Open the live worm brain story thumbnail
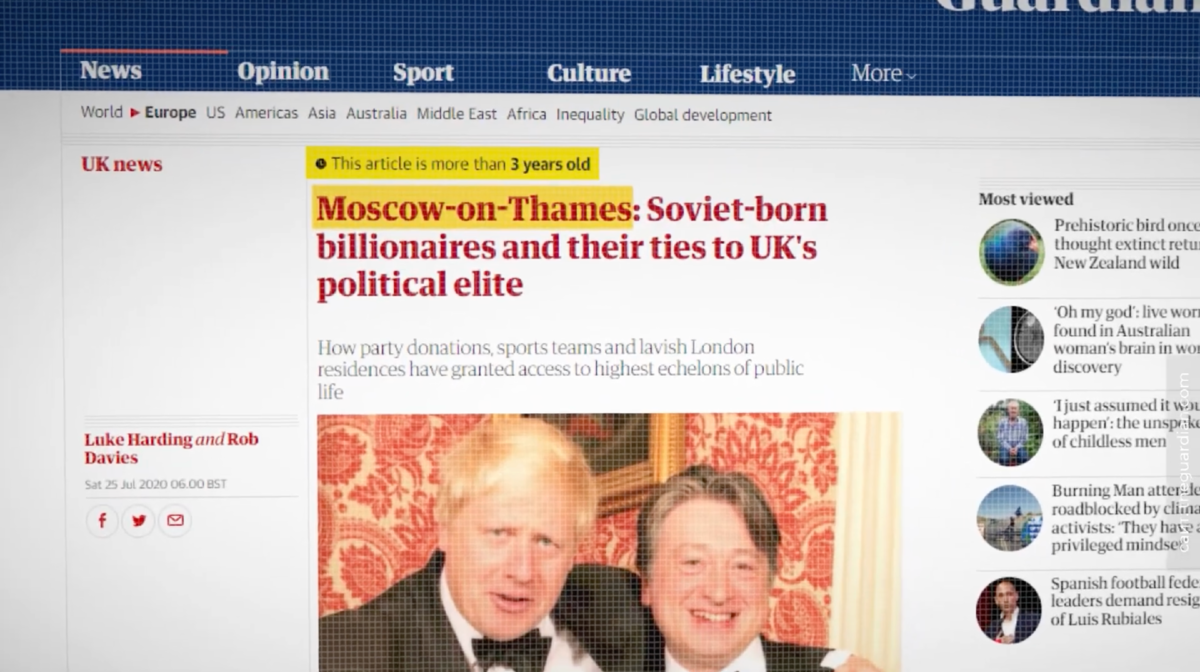Screen dimensions: 1200x672 (x=1011, y=340)
